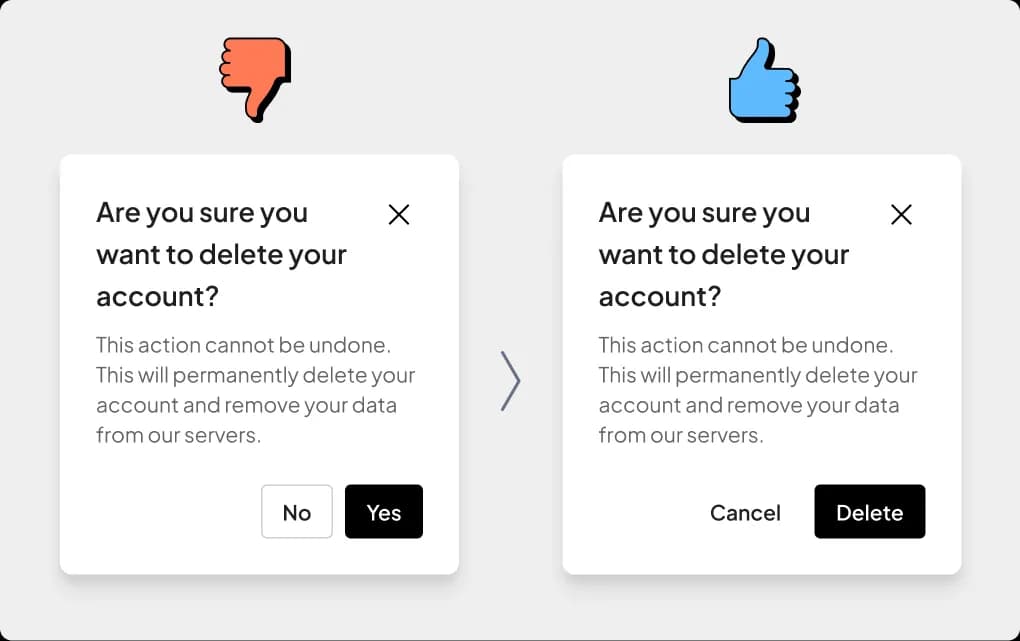
Task: Click "account?" heading word in the Yes/No dialog
Action: pos(157,297)
